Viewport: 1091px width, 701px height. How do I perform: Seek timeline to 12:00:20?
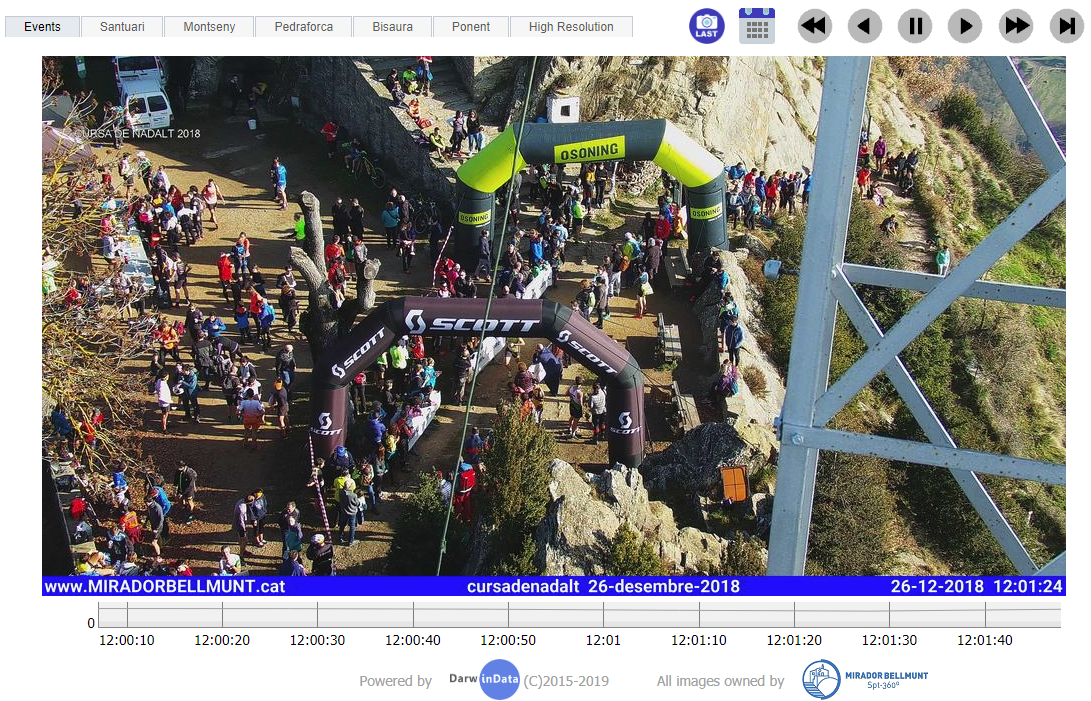coord(222,640)
